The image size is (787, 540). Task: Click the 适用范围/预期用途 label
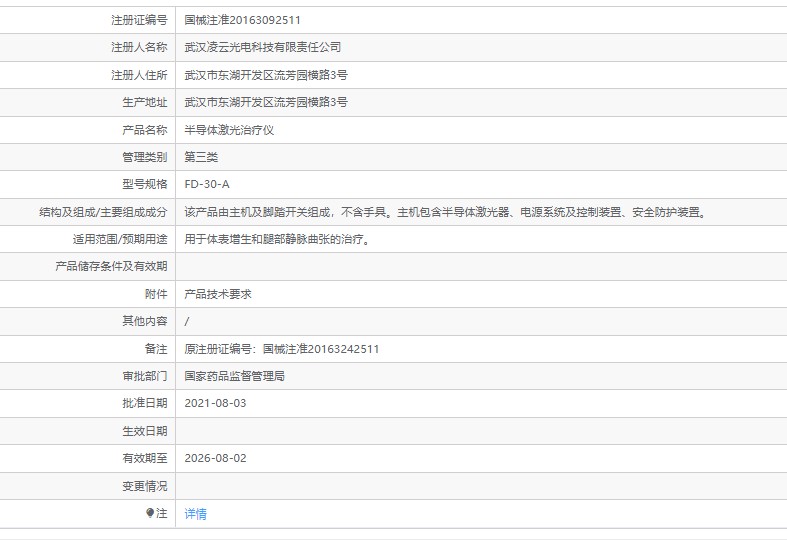tap(120, 239)
